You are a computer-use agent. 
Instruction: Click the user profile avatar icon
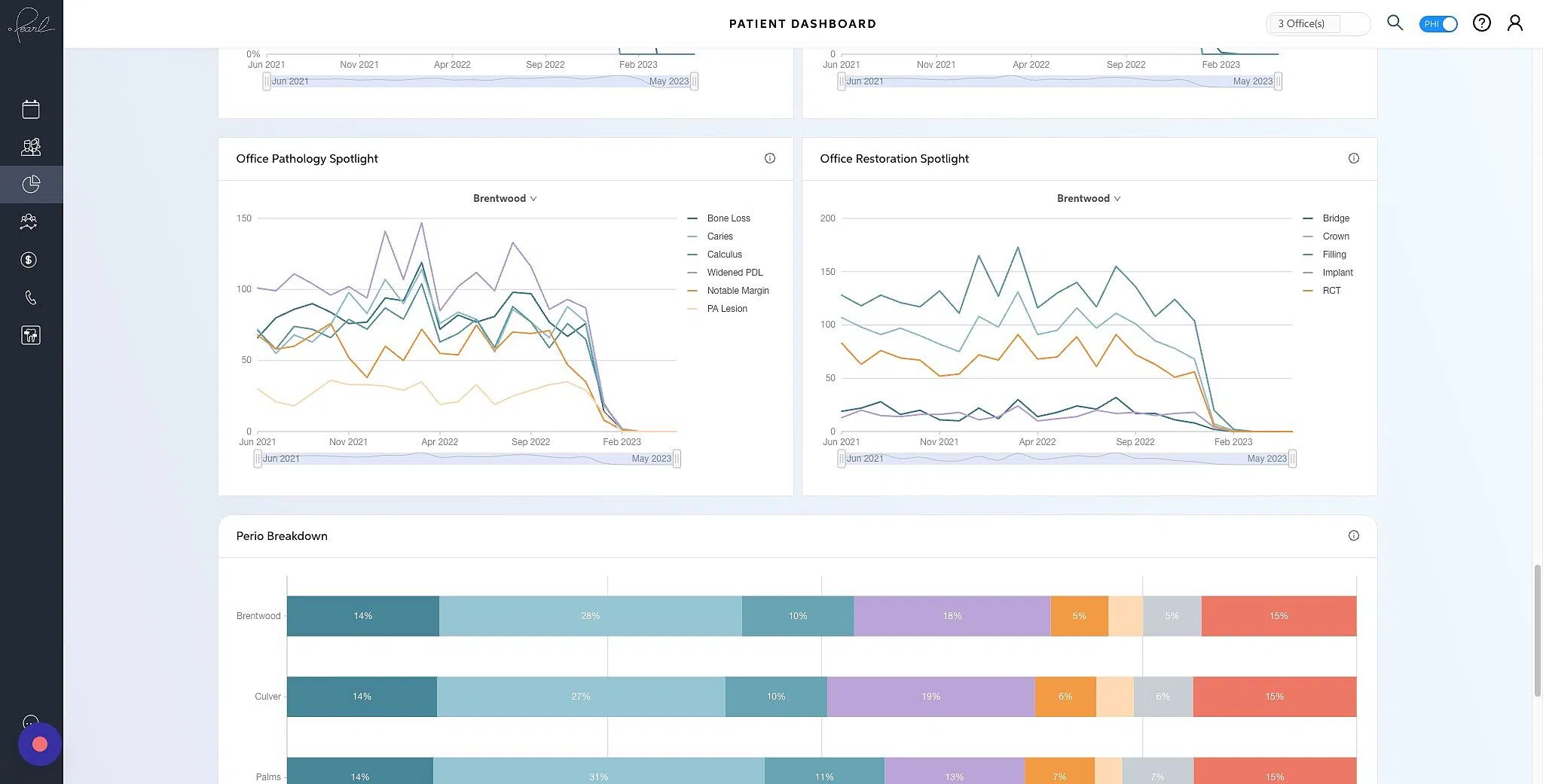pos(1515,23)
